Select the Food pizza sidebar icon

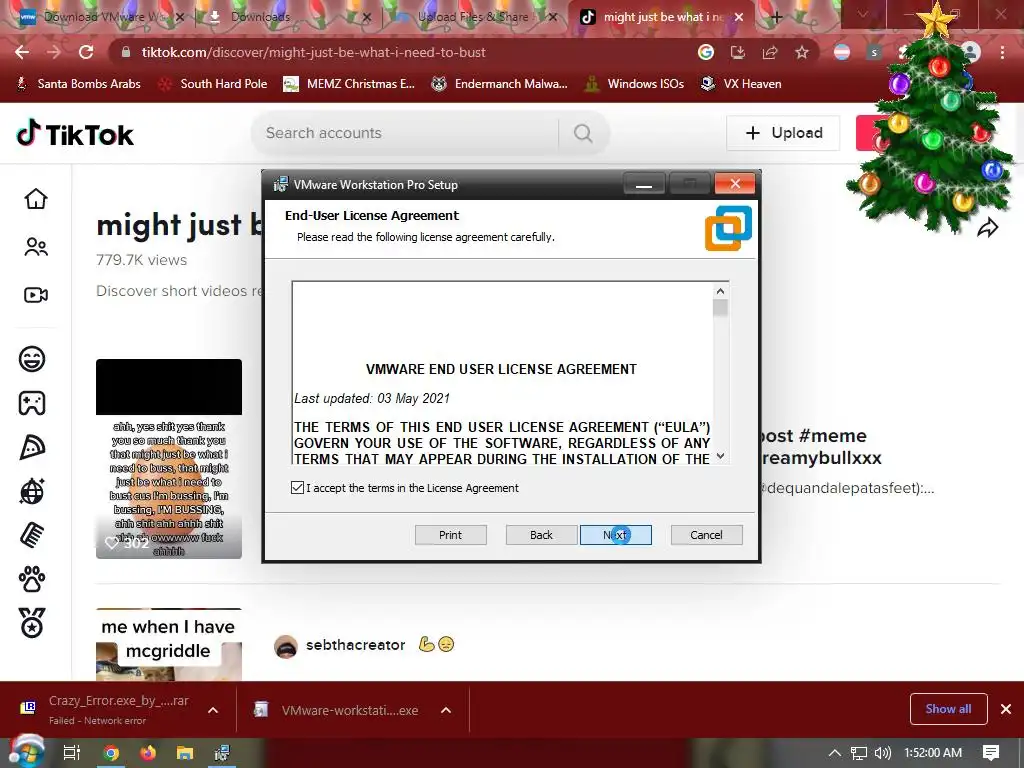tap(32, 447)
